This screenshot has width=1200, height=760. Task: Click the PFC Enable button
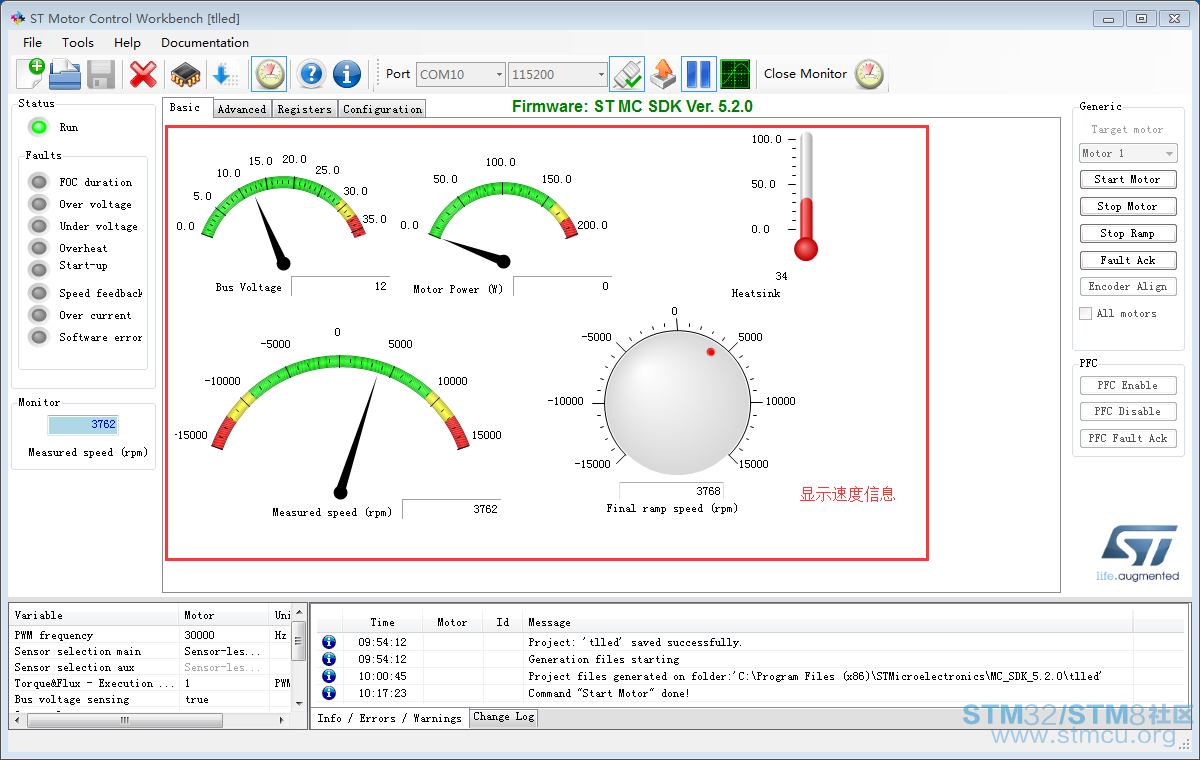click(1128, 385)
